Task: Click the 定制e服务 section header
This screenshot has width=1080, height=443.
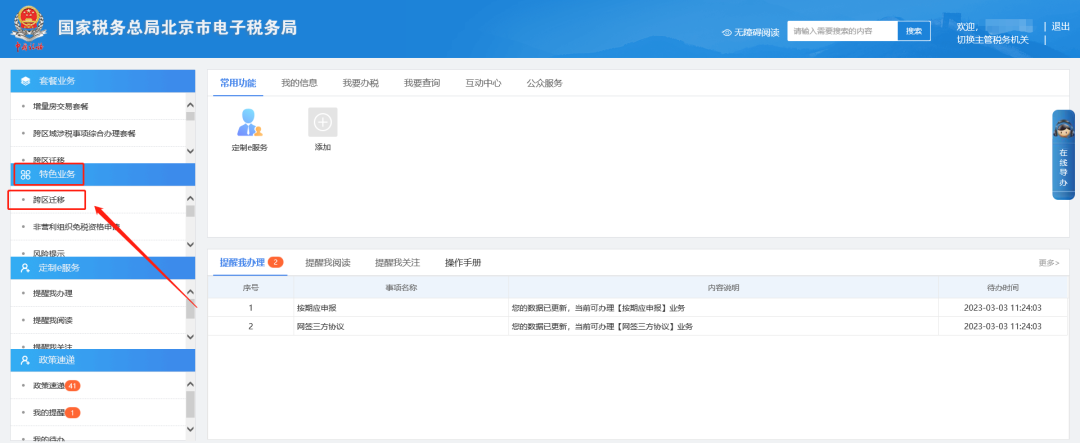Action: coord(103,268)
